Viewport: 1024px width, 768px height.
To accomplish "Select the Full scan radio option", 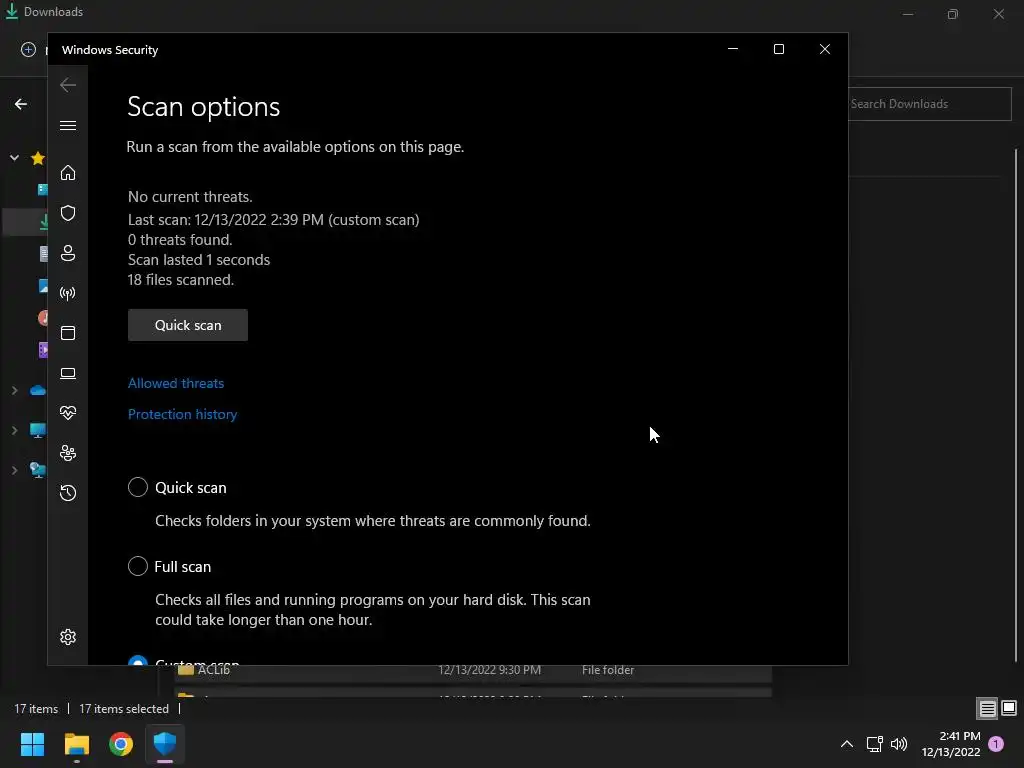I will pos(138,566).
